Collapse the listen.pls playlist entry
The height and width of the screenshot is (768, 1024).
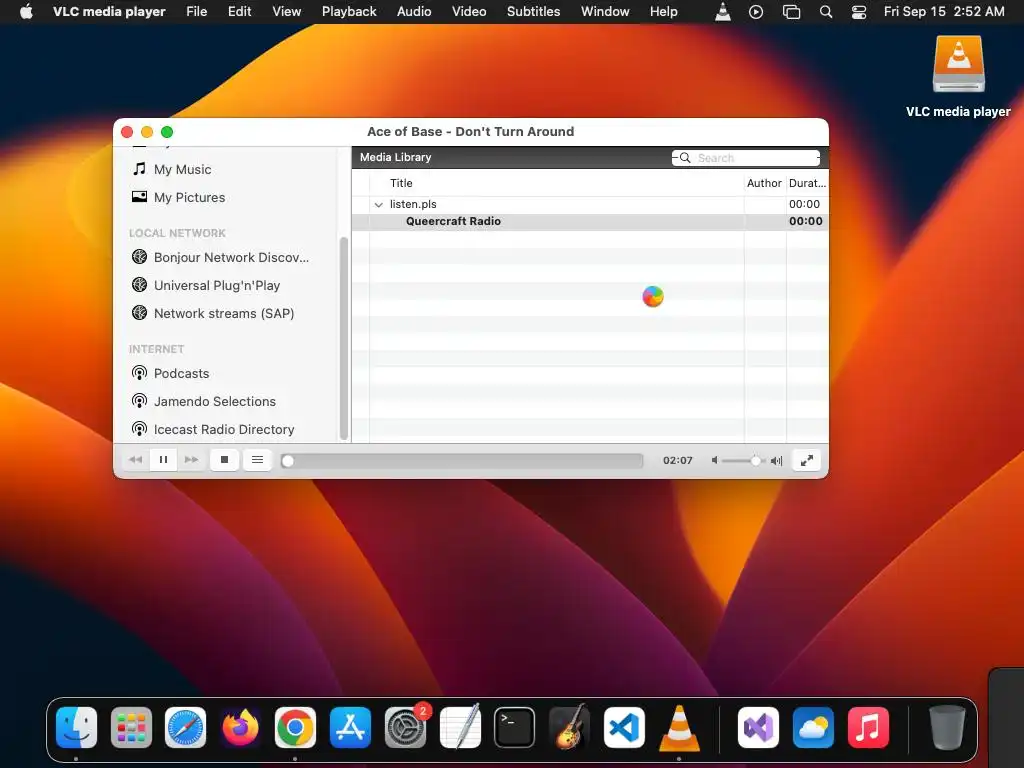click(378, 204)
